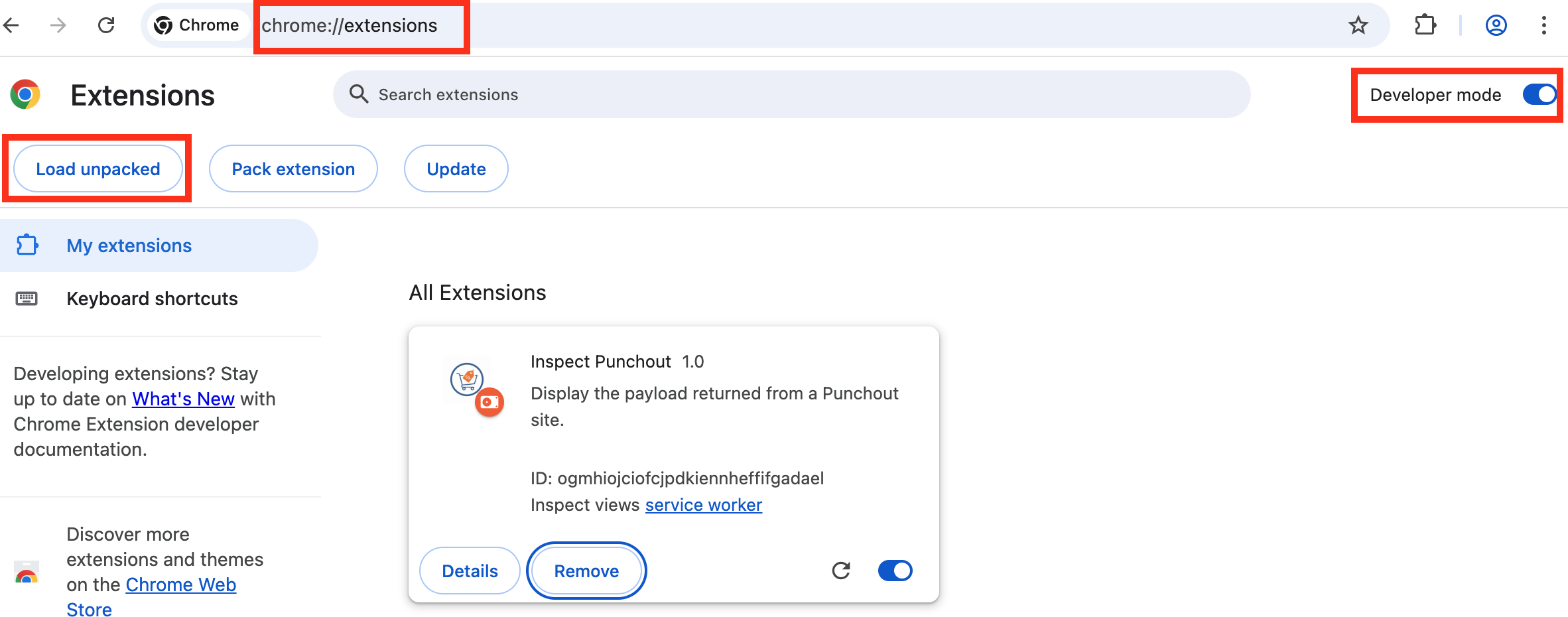This screenshot has width=1568, height=617.
Task: Click the Chrome label chip in address bar
Action: pos(196,25)
